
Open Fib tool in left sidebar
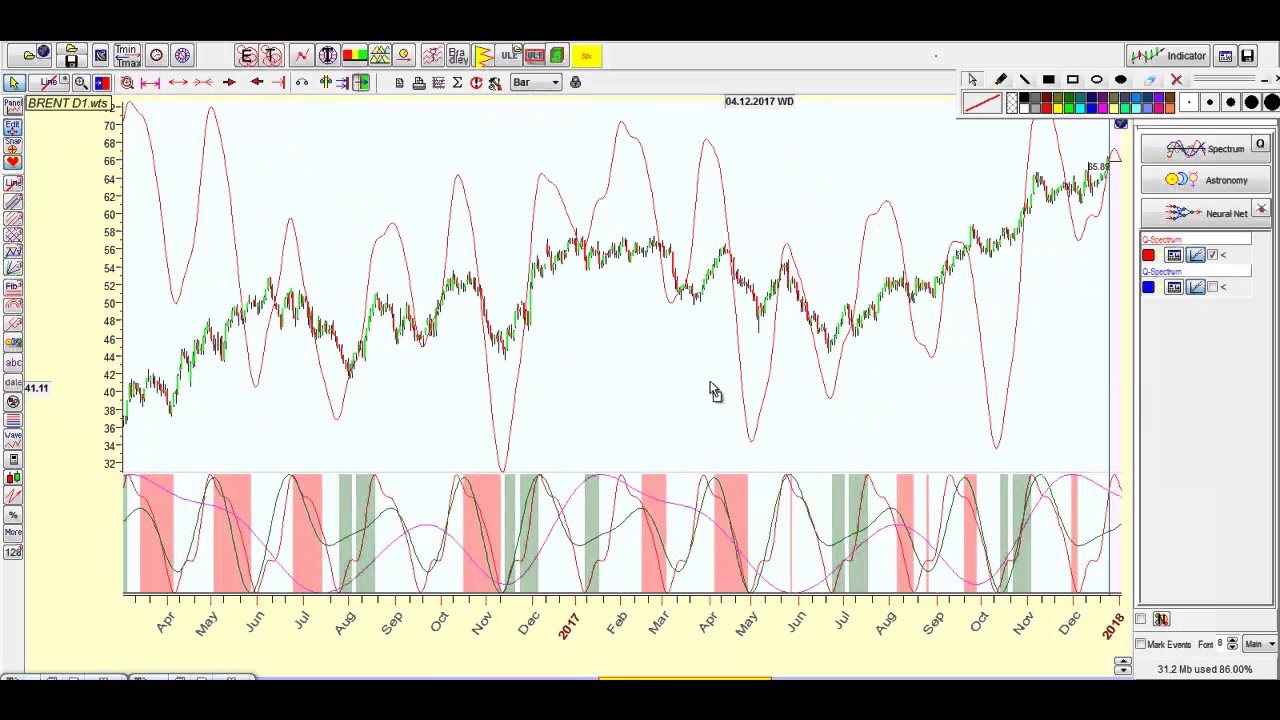[13, 286]
